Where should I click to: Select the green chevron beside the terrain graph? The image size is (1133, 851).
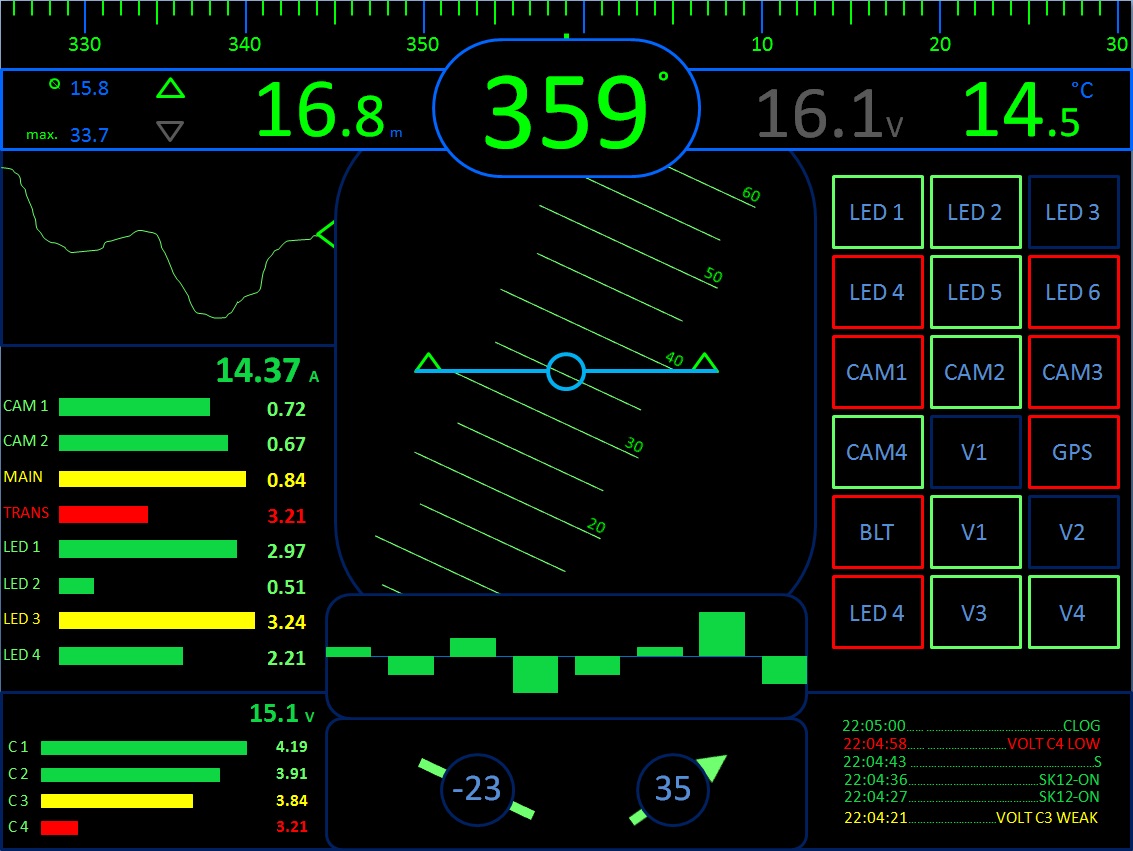[325, 233]
